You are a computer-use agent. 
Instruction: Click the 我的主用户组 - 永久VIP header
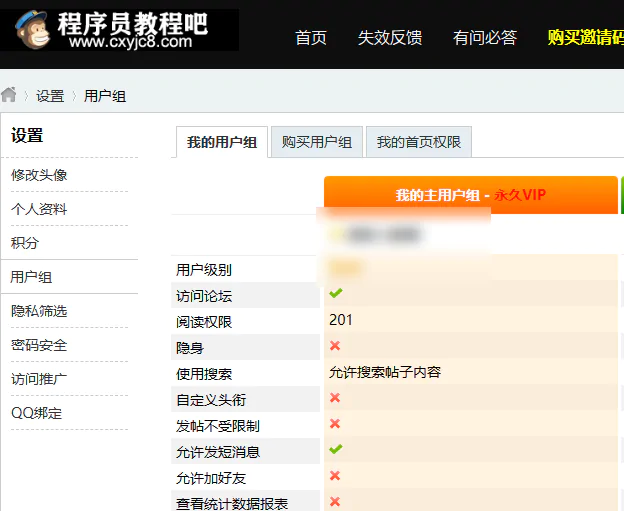tap(471, 195)
